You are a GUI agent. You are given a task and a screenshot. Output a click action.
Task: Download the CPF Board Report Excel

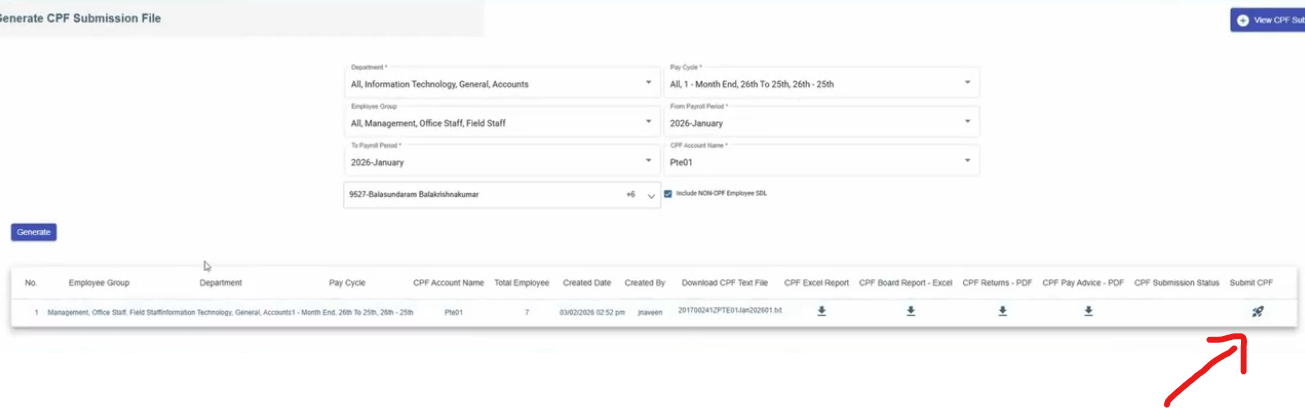point(911,311)
